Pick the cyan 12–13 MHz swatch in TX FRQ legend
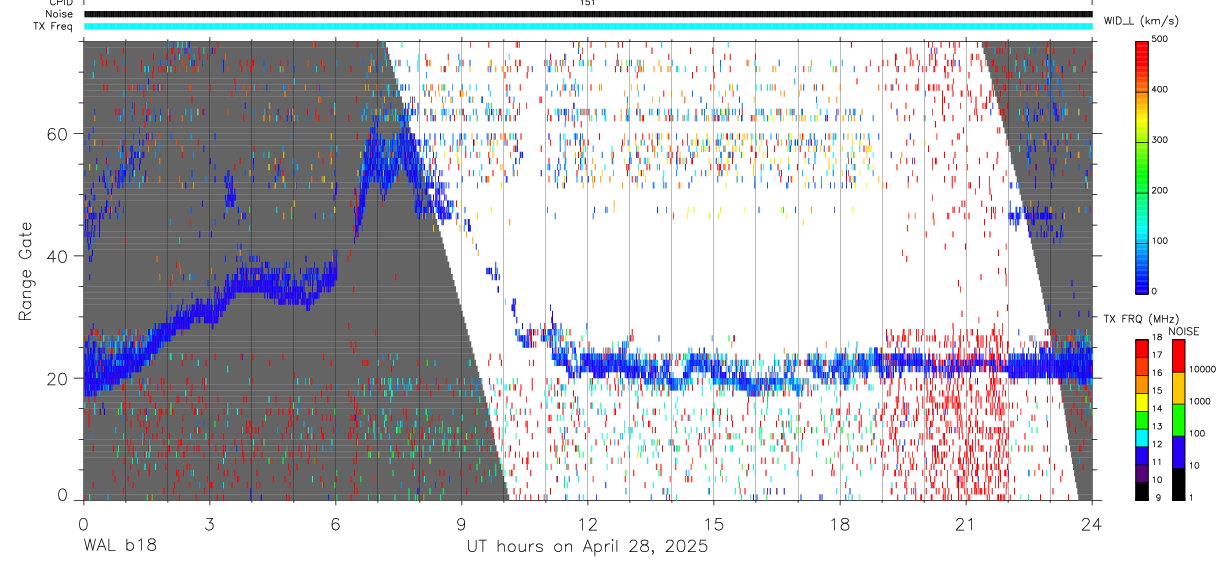The width and height of the screenshot is (1228, 567). (x=1142, y=437)
